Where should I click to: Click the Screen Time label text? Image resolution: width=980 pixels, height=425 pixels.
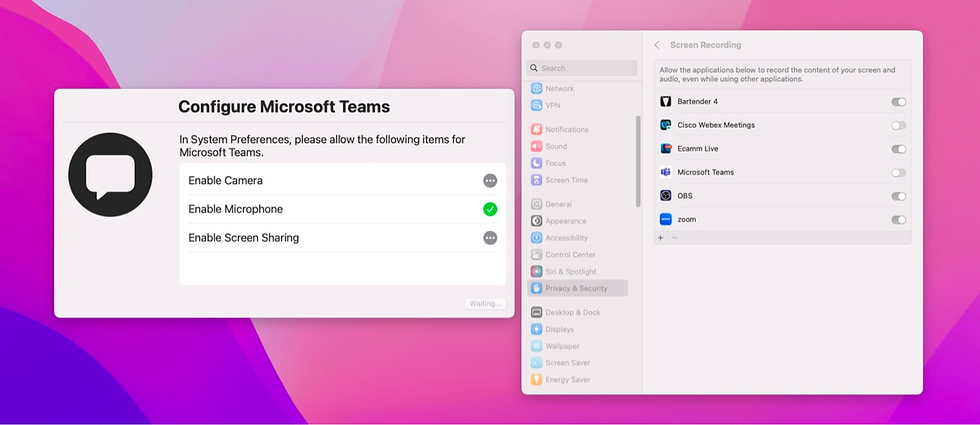click(x=567, y=180)
